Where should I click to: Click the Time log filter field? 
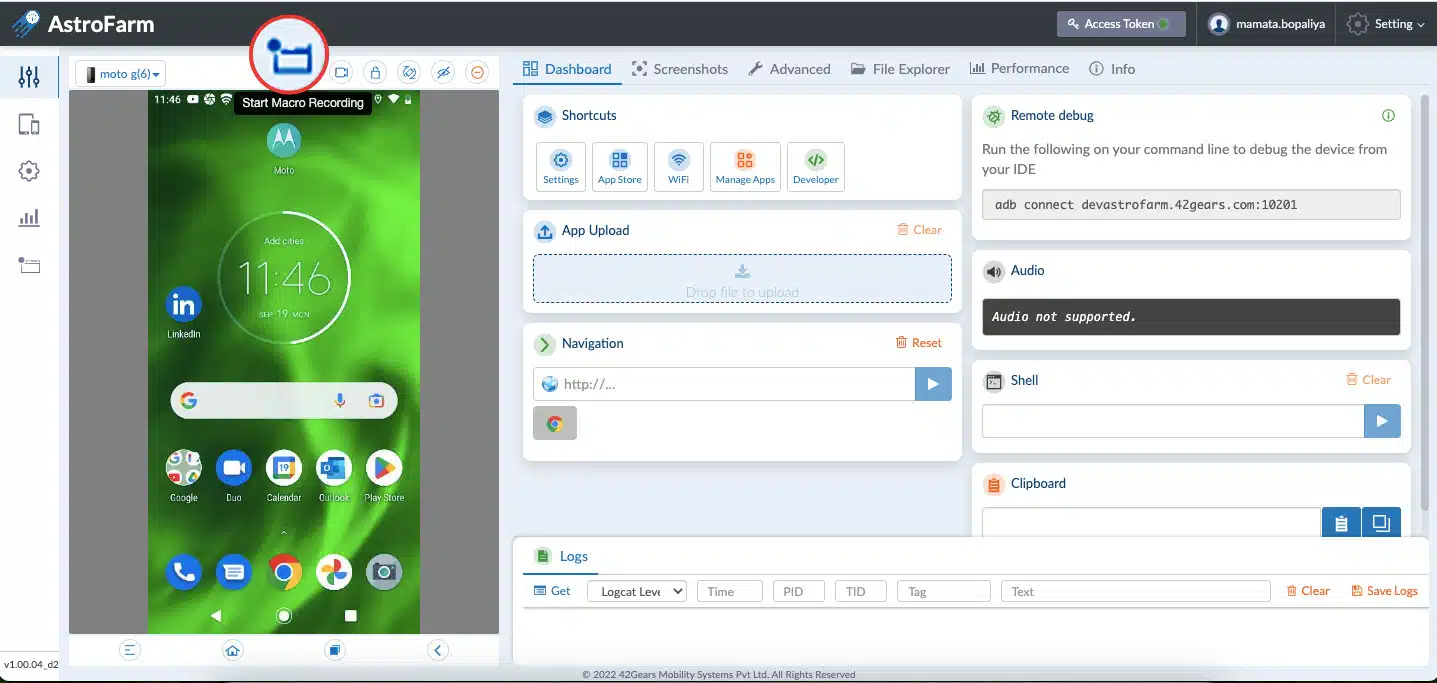730,591
